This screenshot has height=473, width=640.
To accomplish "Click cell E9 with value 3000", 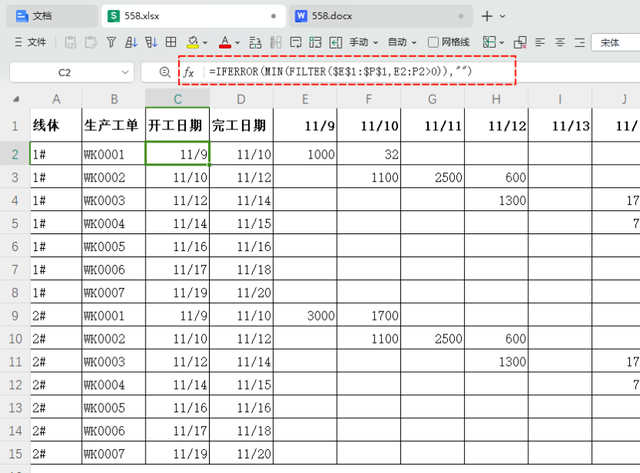I will pos(305,315).
